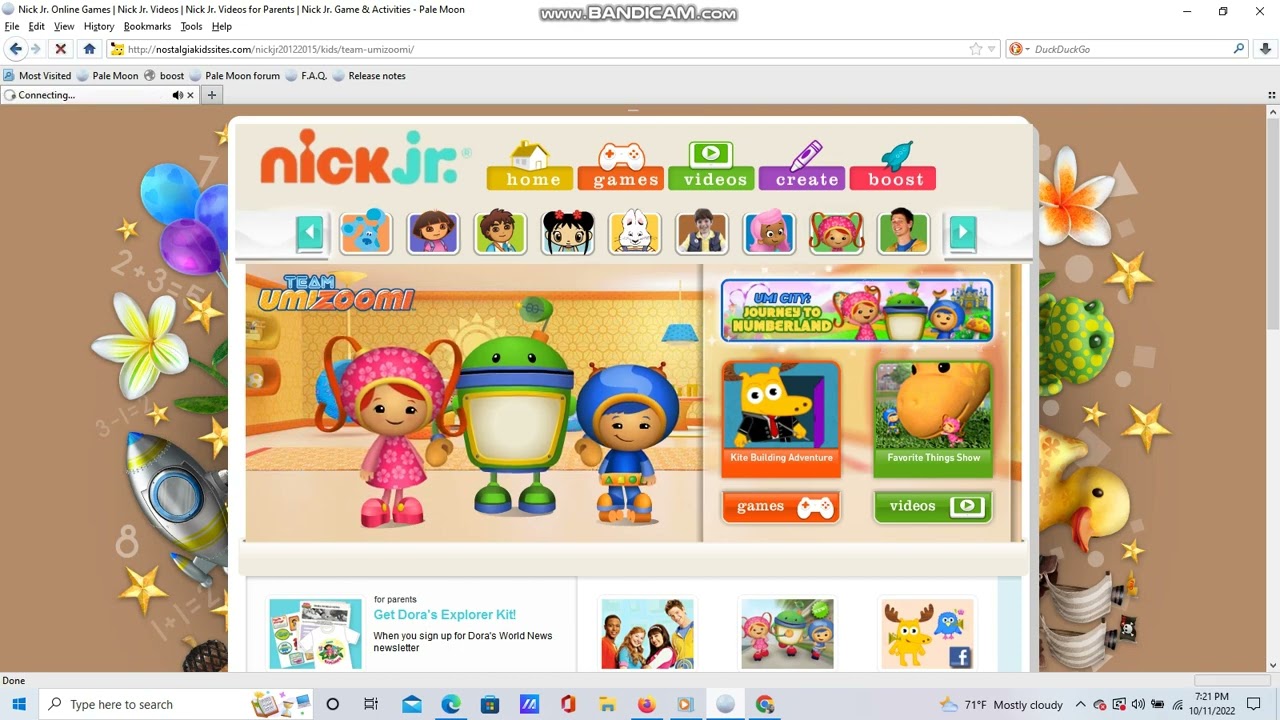1280x720 pixels.
Task: Open Kite Building Adventure game thumbnail
Action: click(x=781, y=419)
